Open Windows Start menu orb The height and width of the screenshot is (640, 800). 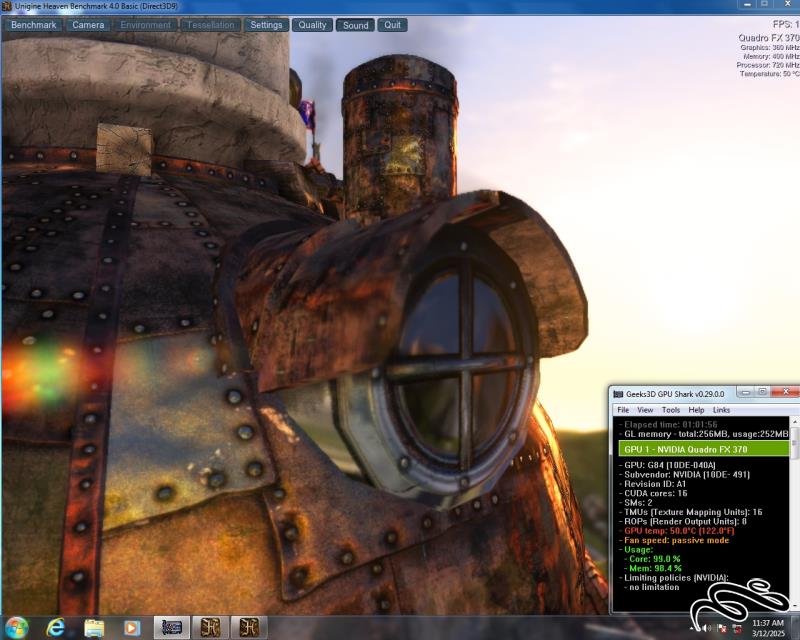(x=16, y=627)
